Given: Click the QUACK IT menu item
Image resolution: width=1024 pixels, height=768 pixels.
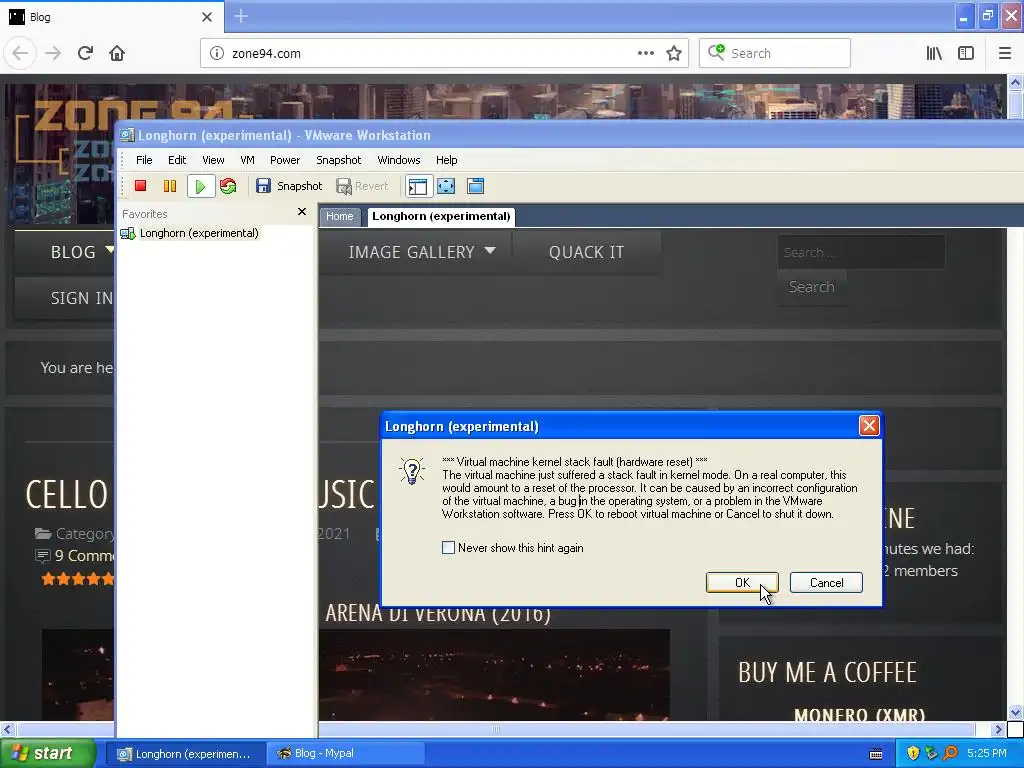Looking at the screenshot, I should coord(586,252).
